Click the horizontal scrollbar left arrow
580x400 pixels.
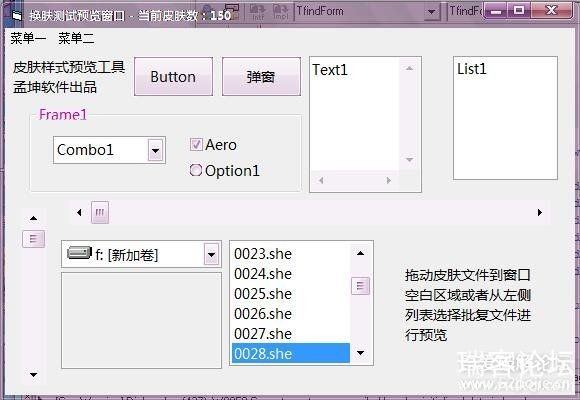(79, 212)
